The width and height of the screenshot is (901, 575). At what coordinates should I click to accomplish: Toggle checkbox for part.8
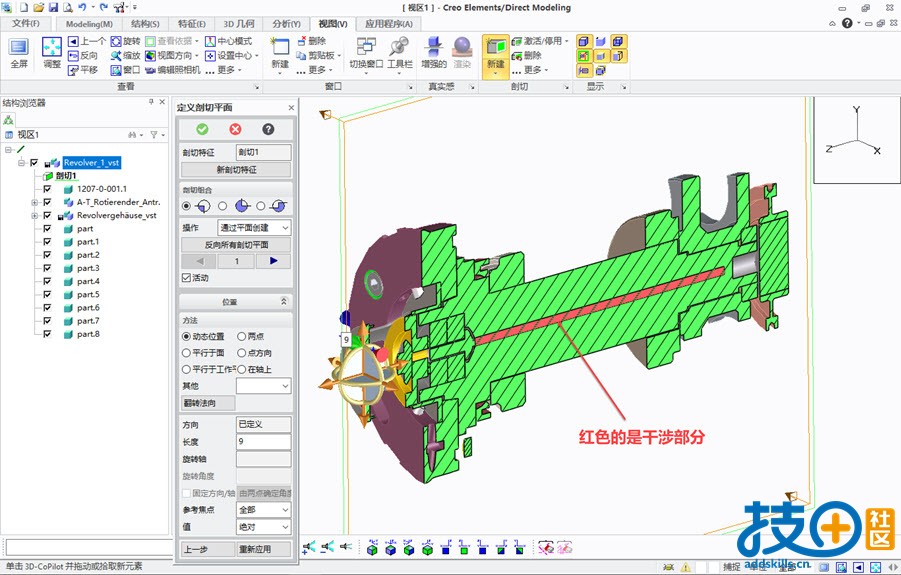click(47, 334)
